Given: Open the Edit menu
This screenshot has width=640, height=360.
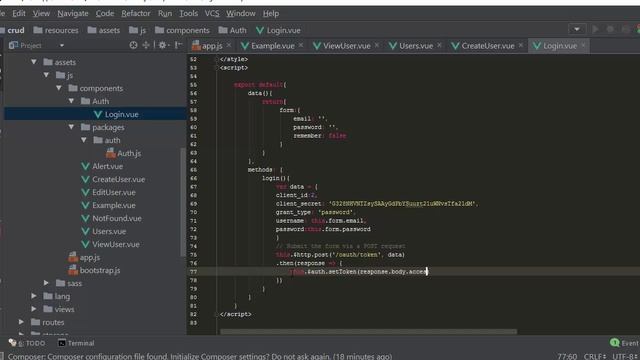Looking at the screenshot, I should click(x=19, y=13).
